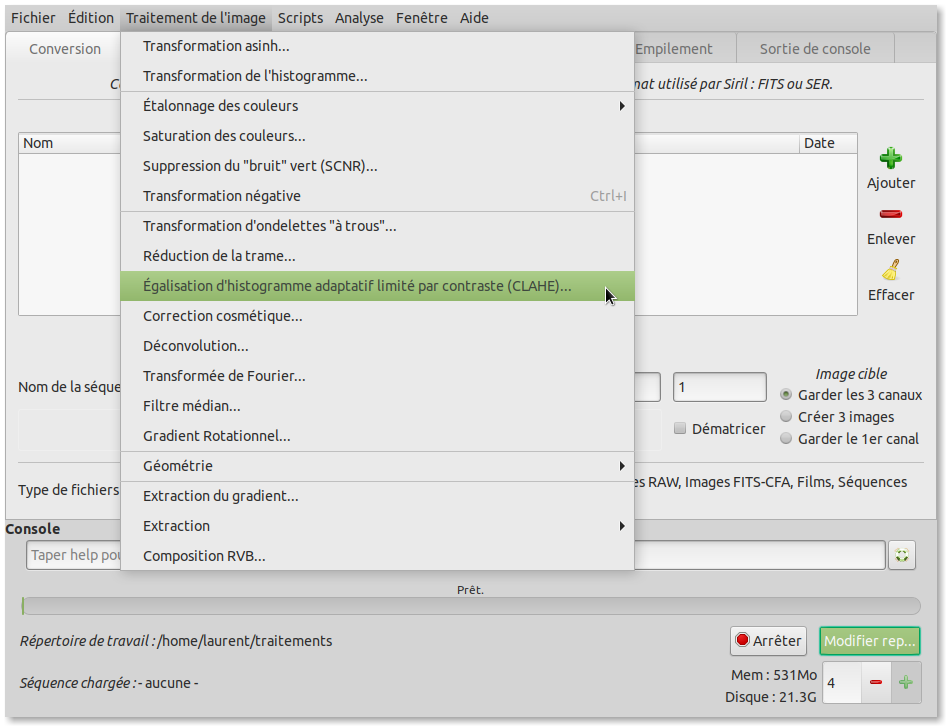Expand the Étalonnage des couleurs submenu
This screenshot has width=946, height=726.
pos(377,106)
